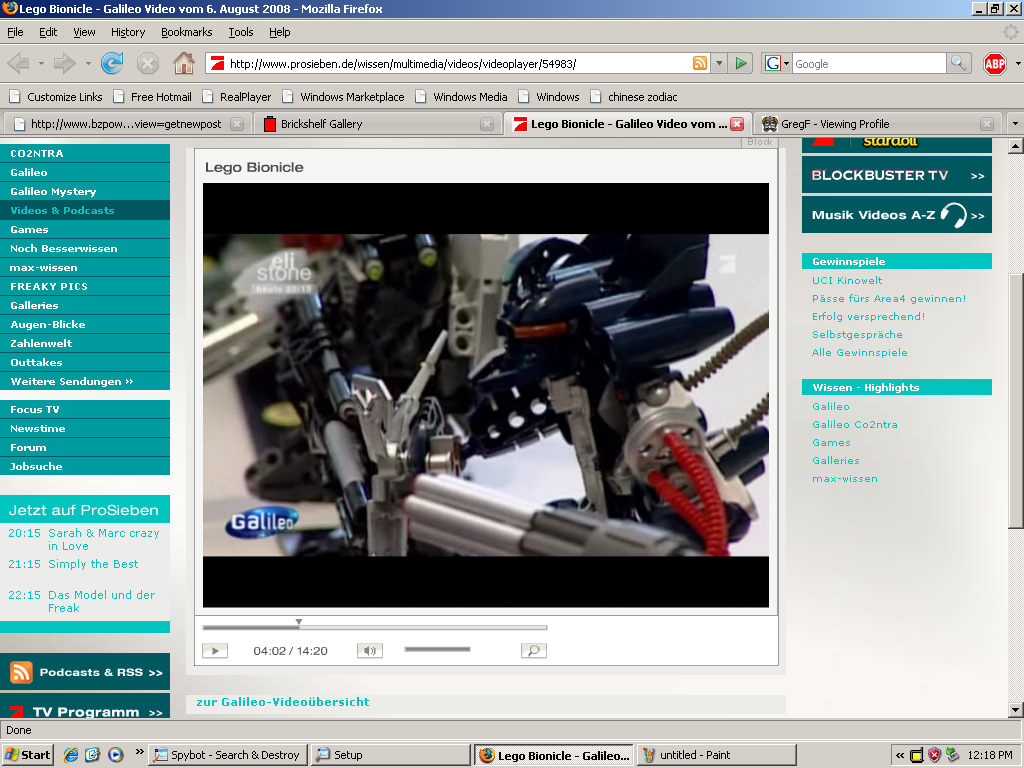
Task: Click the search magnifier icon in toolbar
Action: pos(957,63)
